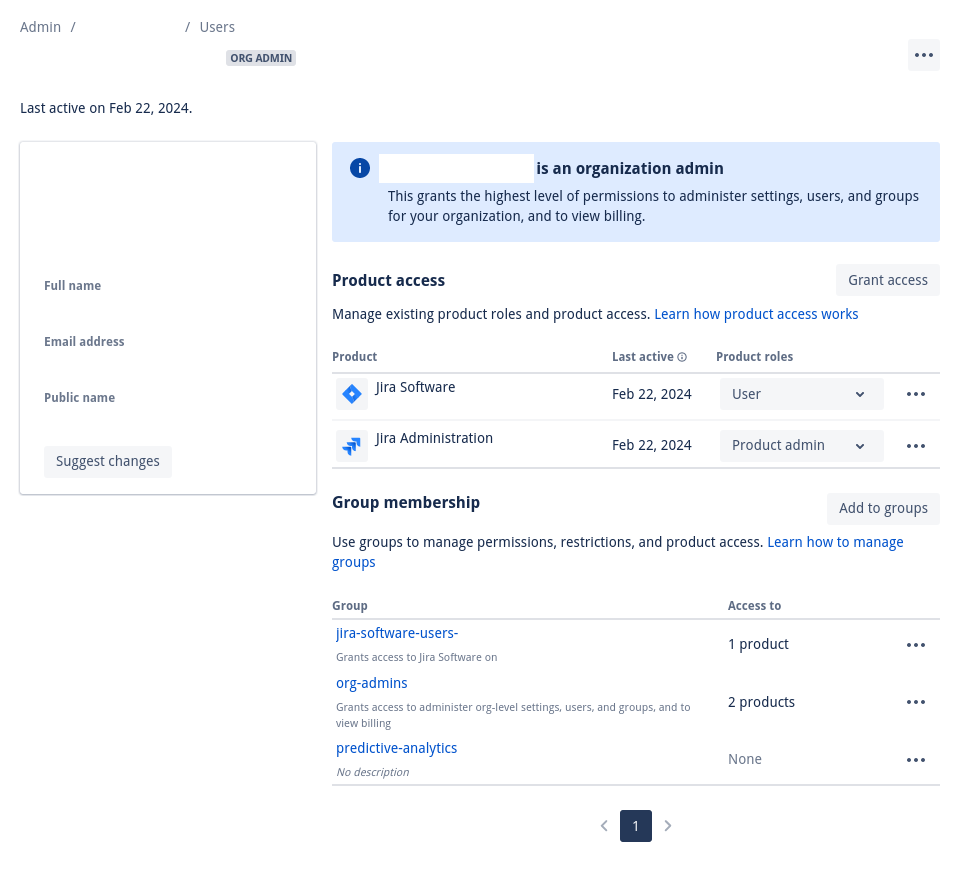The width and height of the screenshot is (977, 869).
Task: Click the '1 product' access cell
Action: coord(758,644)
